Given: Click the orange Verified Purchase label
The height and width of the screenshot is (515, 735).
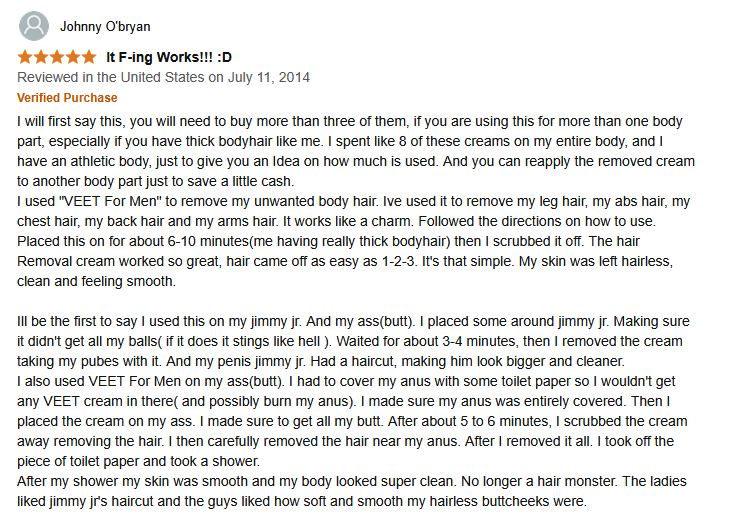Looking at the screenshot, I should point(67,97).
